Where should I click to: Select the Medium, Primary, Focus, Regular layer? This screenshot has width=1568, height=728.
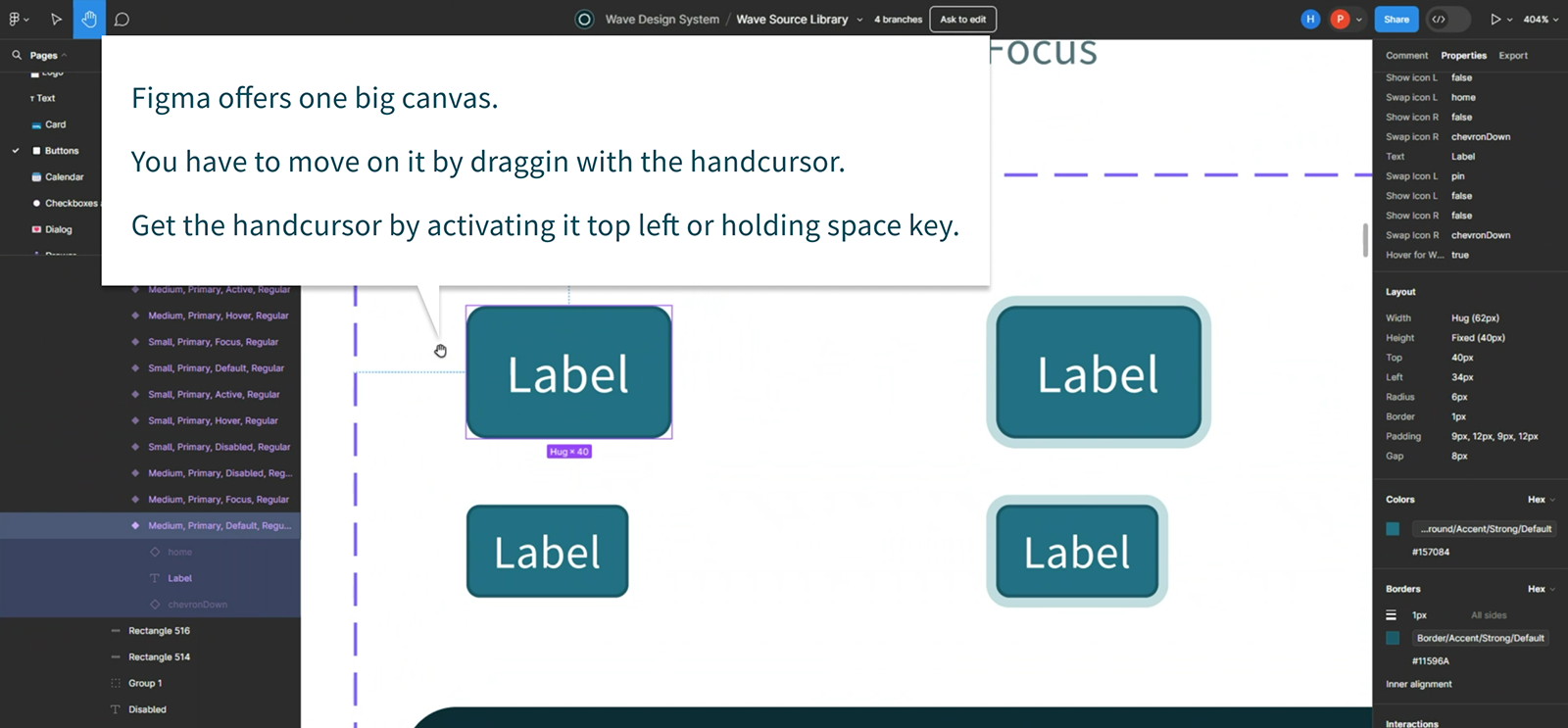219,500
